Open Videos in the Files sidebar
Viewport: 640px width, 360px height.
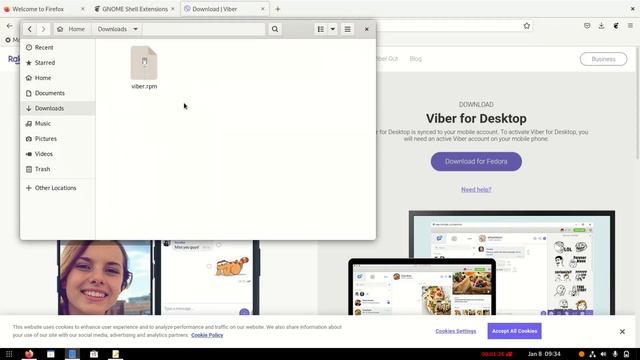pos(58,154)
